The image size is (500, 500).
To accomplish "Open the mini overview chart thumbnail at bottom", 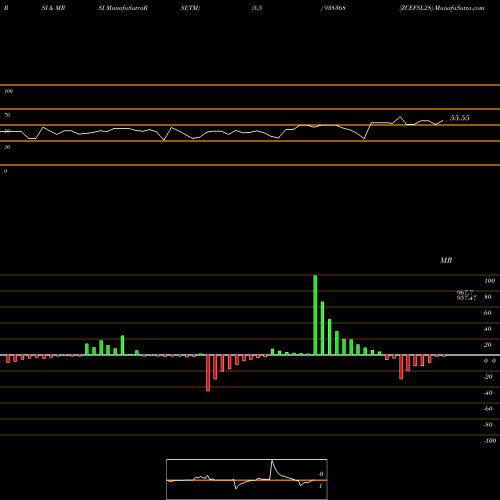I will click(x=247, y=479).
